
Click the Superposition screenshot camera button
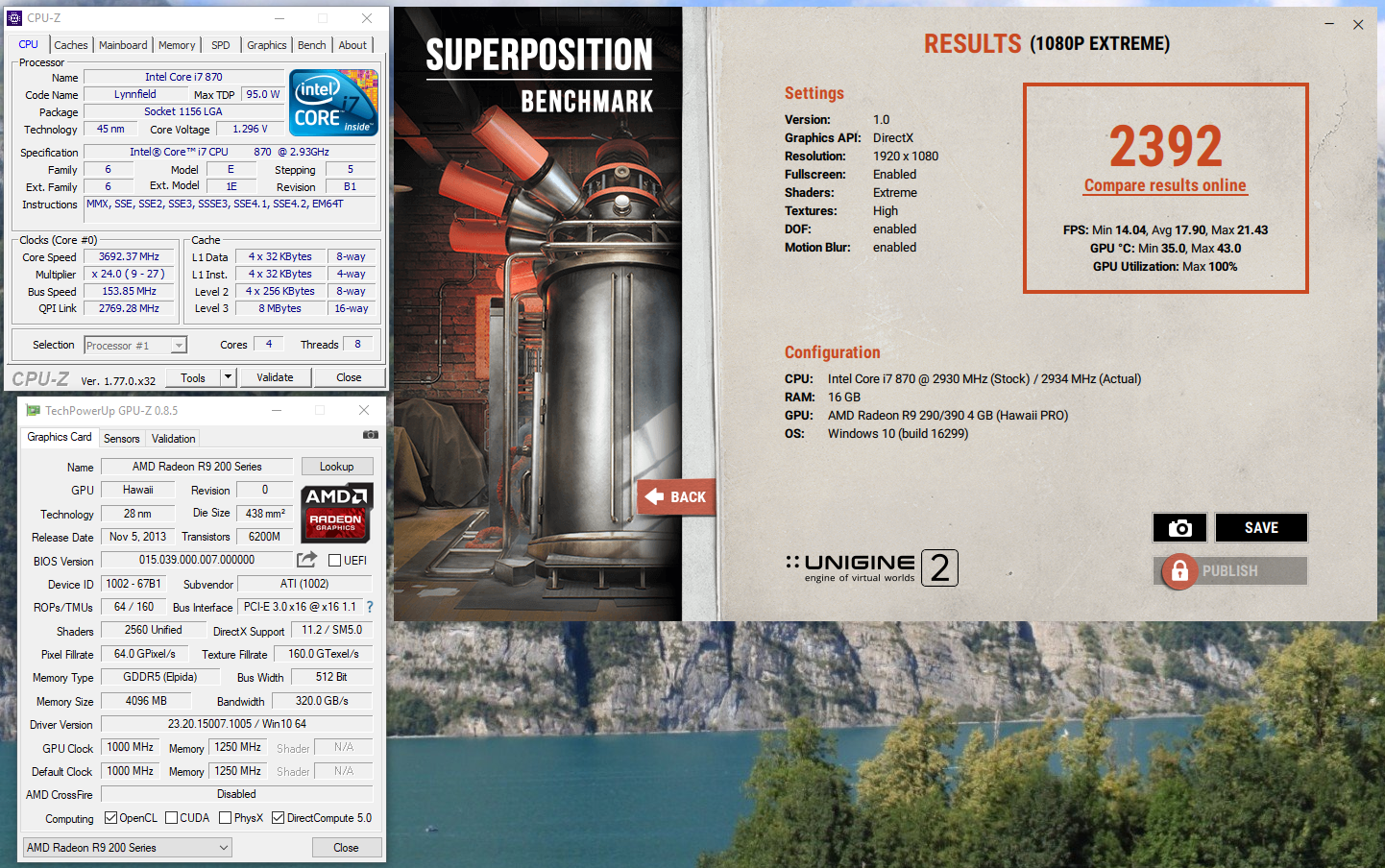(x=1179, y=527)
